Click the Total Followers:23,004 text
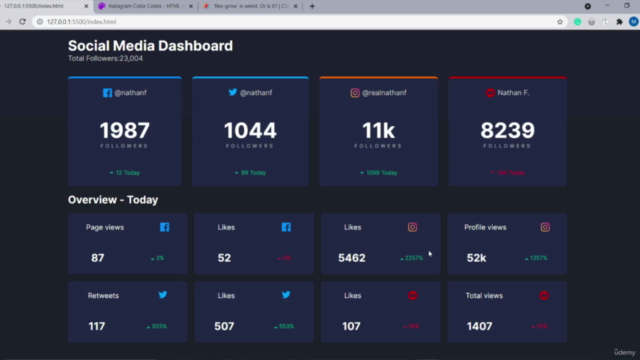The height and width of the screenshot is (360, 640). point(105,58)
